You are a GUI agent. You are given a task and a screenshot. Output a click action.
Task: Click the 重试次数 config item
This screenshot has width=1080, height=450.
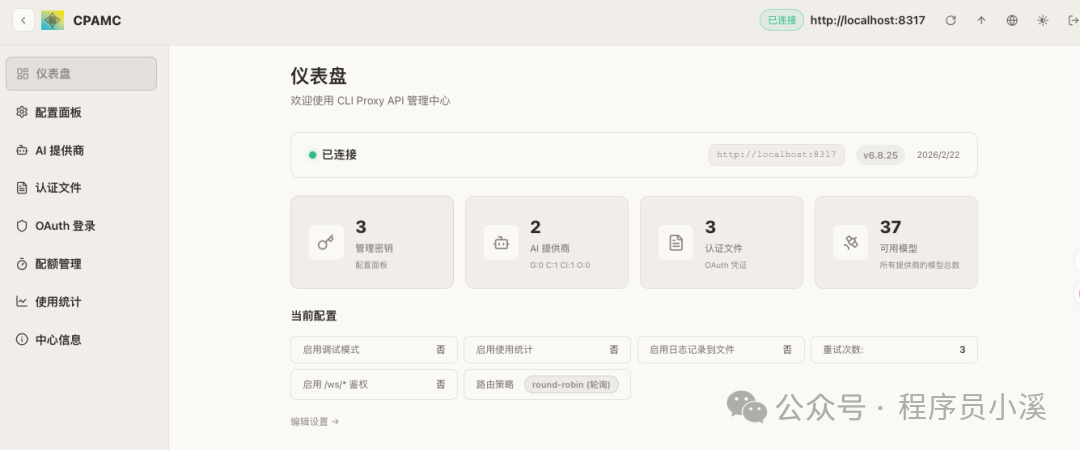coord(894,349)
